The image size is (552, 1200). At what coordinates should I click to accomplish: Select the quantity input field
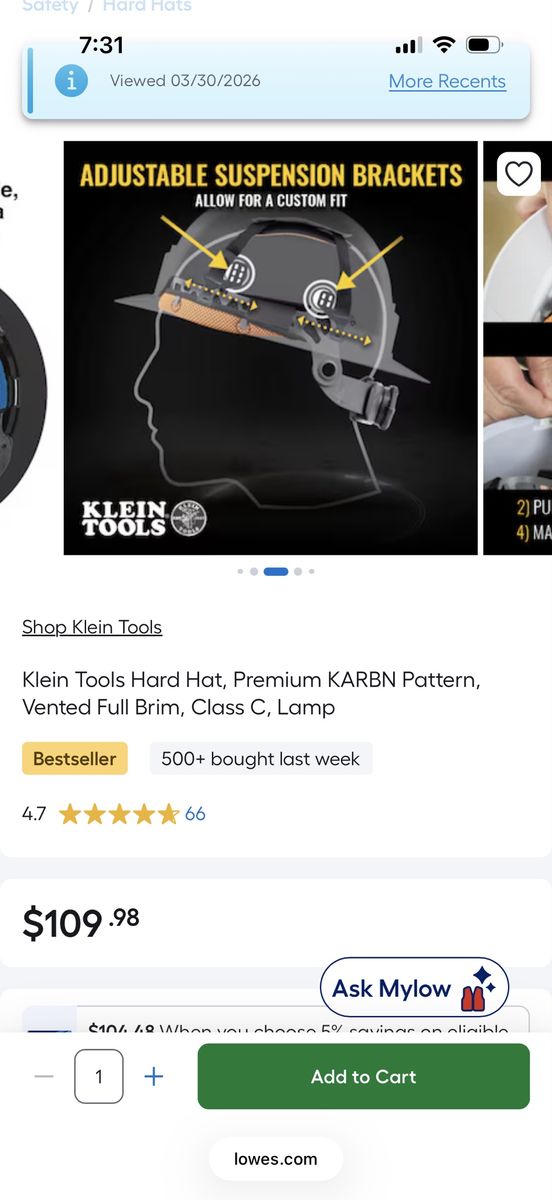pyautogui.click(x=99, y=1076)
